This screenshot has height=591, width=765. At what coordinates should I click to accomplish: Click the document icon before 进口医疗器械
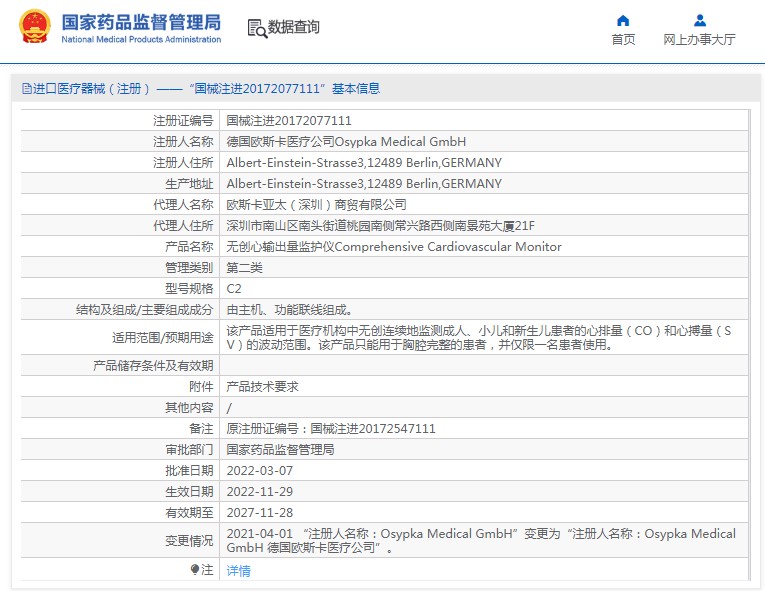click(26, 89)
